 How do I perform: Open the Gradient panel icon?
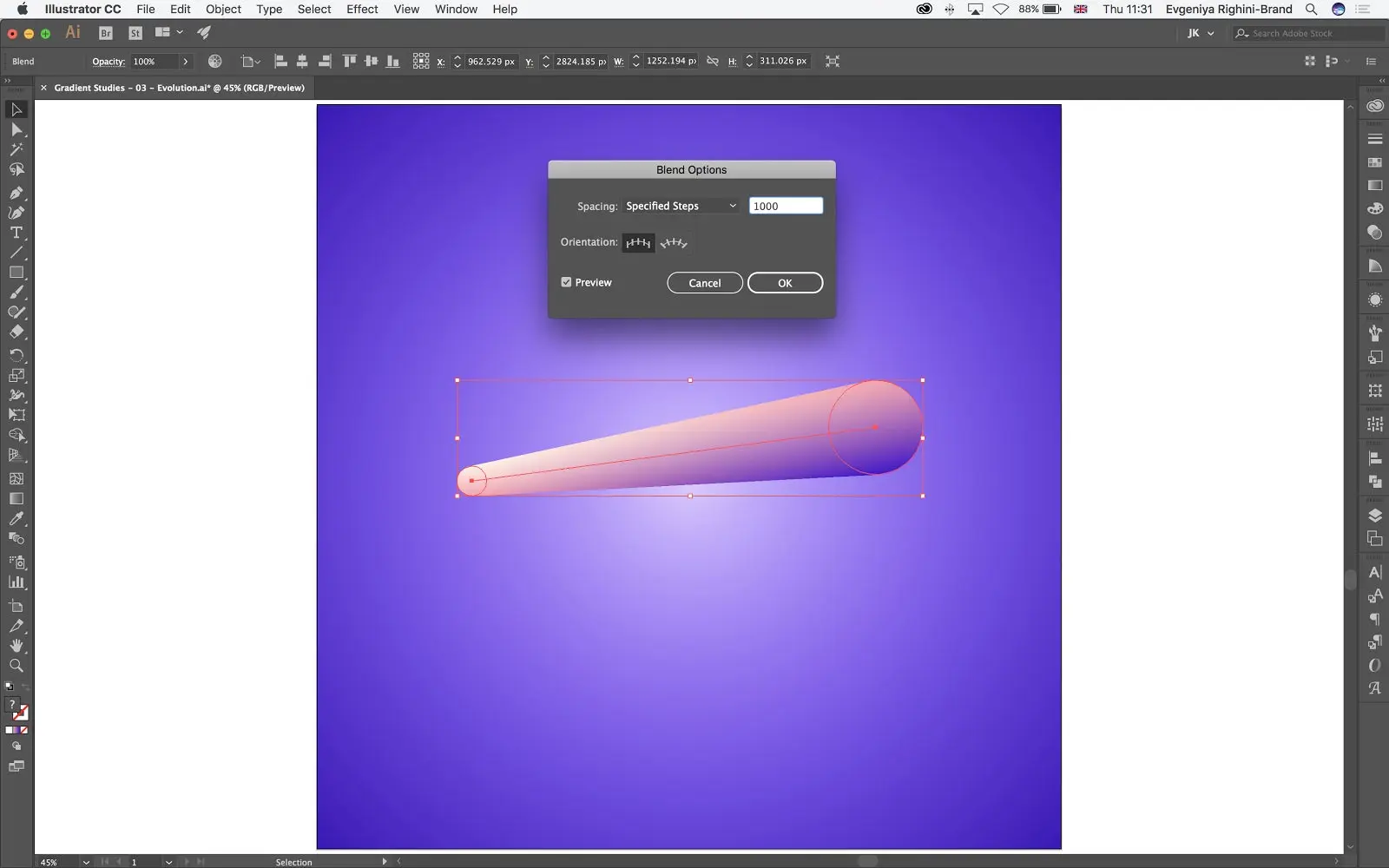pos(1375,185)
